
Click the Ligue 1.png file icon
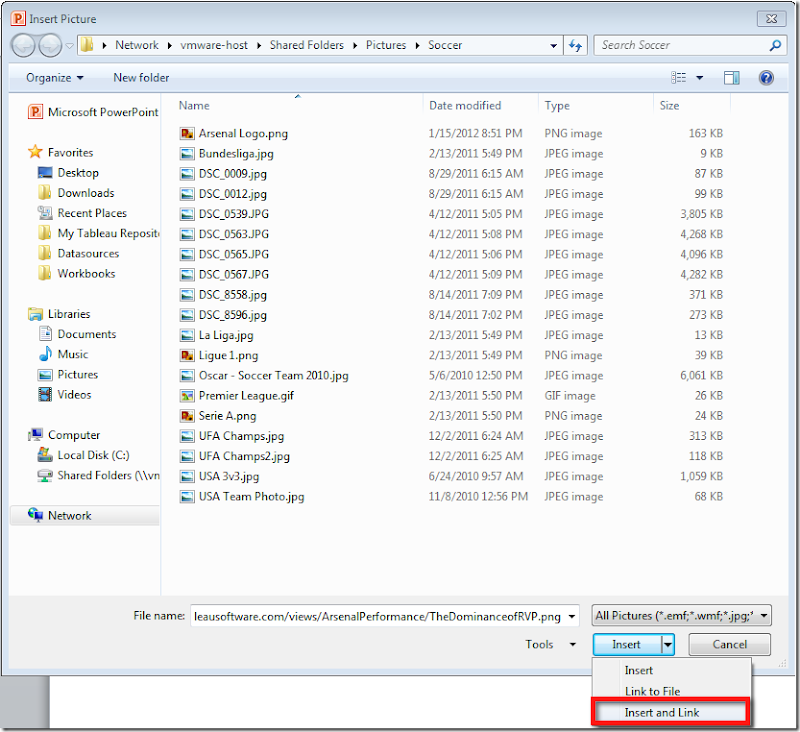(x=187, y=356)
